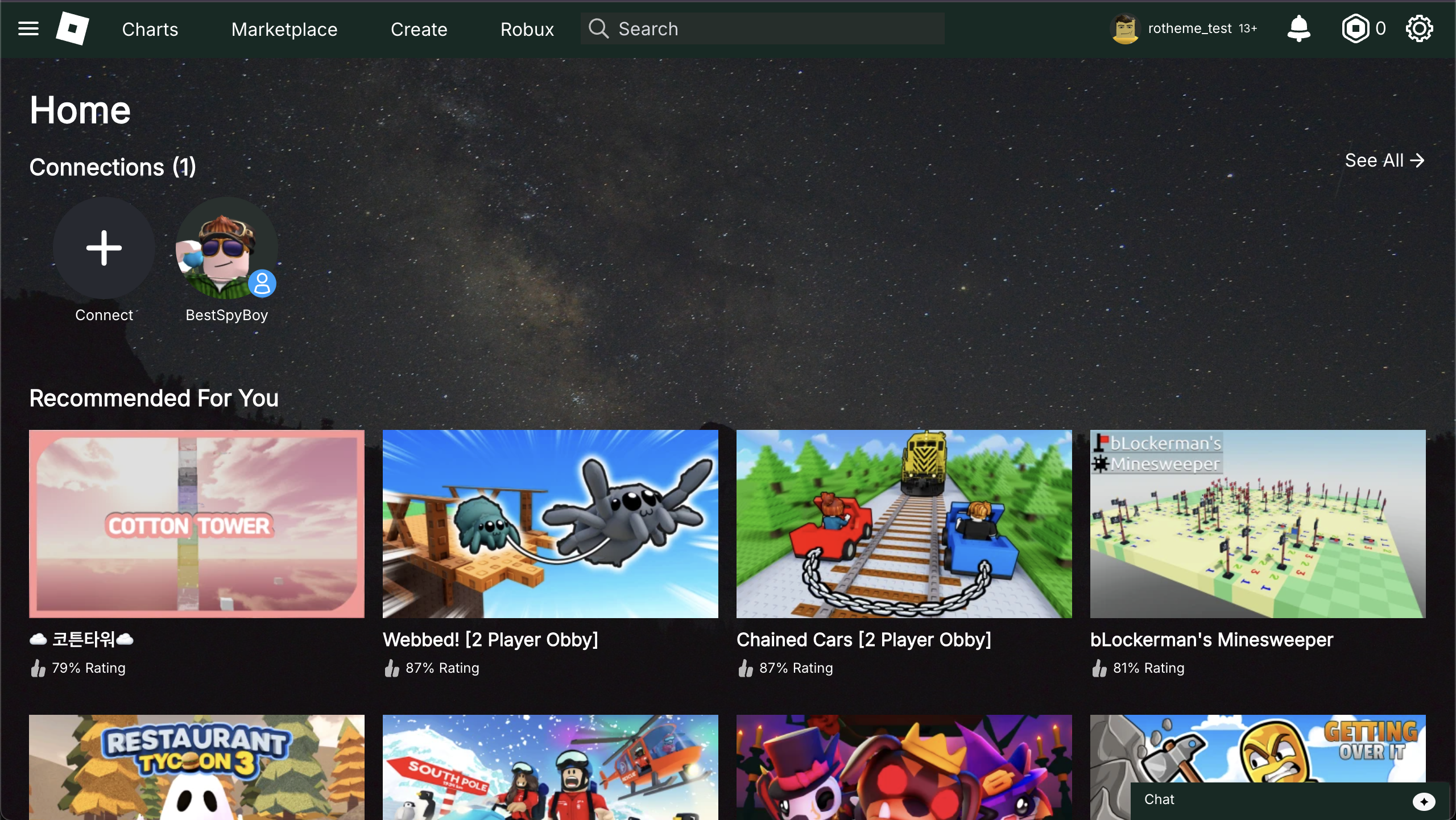Viewport: 1456px width, 820px height.
Task: Open account settings gear
Action: [1419, 28]
